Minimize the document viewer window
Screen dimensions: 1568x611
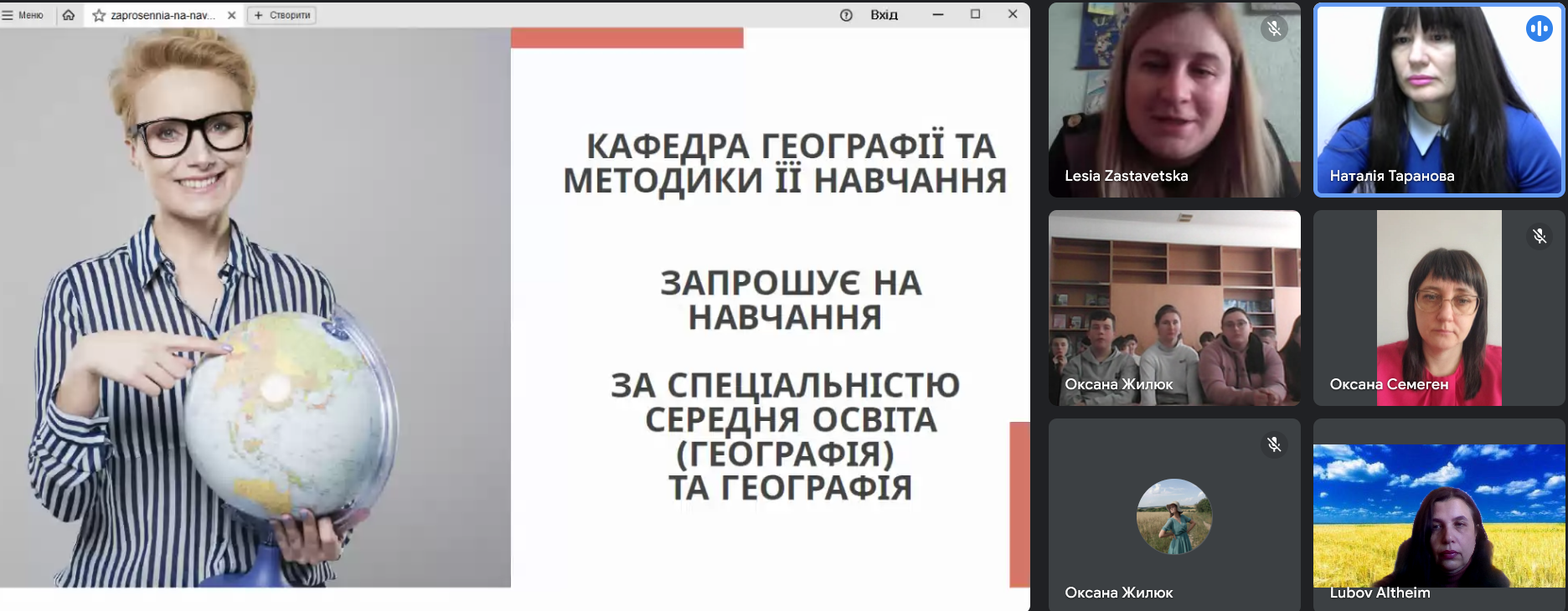click(x=938, y=14)
